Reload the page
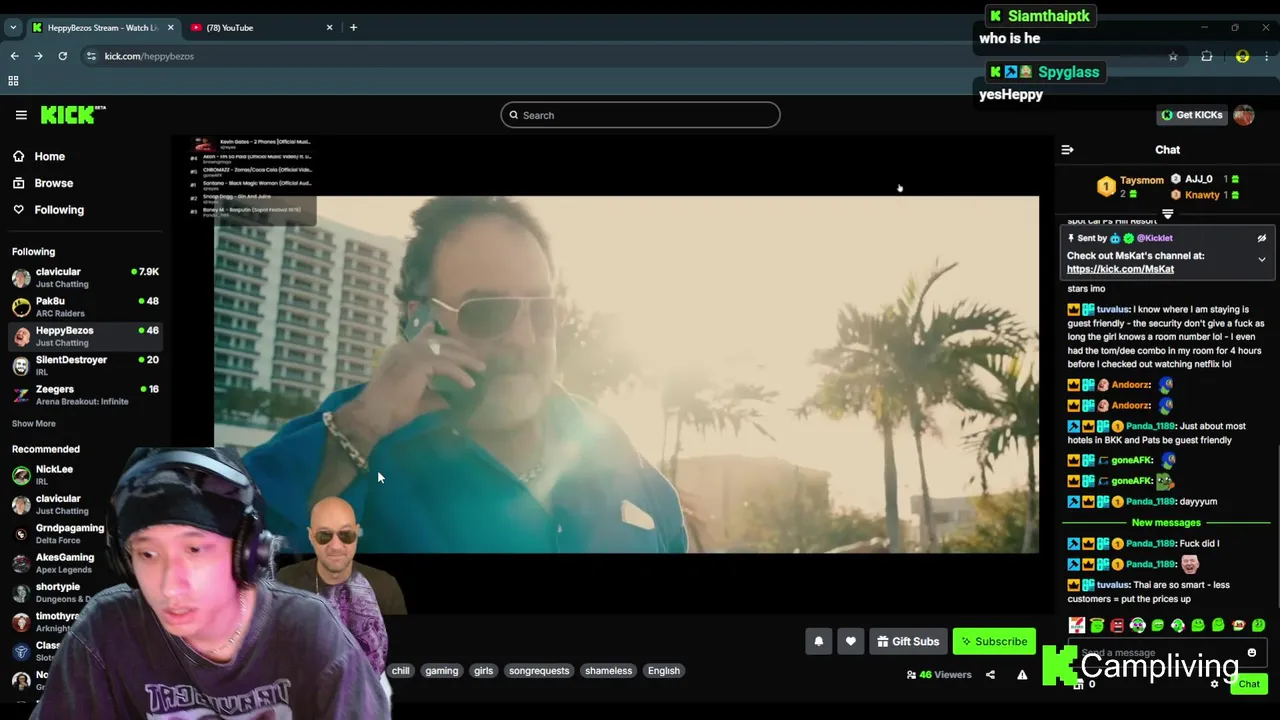1280x720 pixels. coord(62,56)
